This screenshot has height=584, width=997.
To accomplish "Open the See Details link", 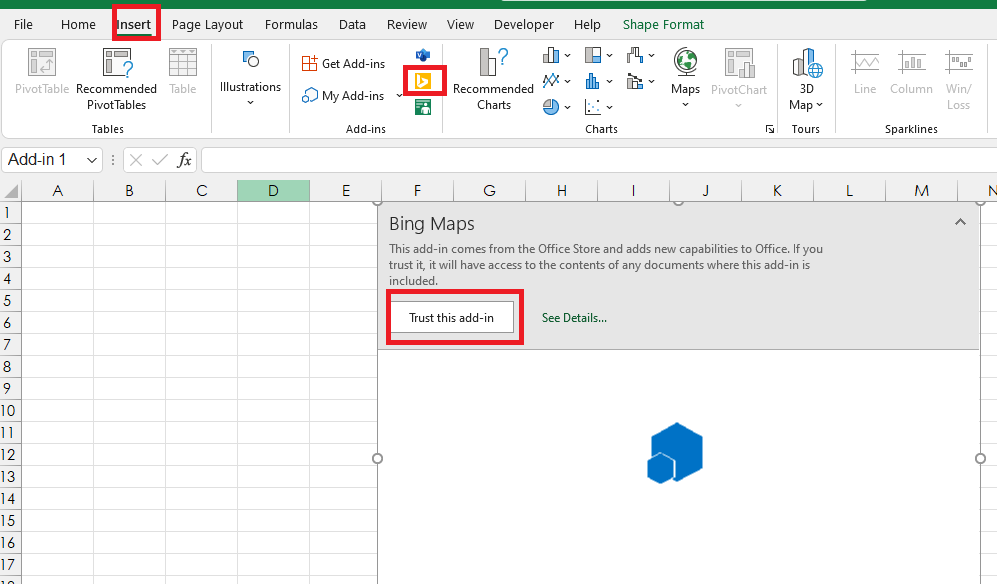I will tap(574, 317).
